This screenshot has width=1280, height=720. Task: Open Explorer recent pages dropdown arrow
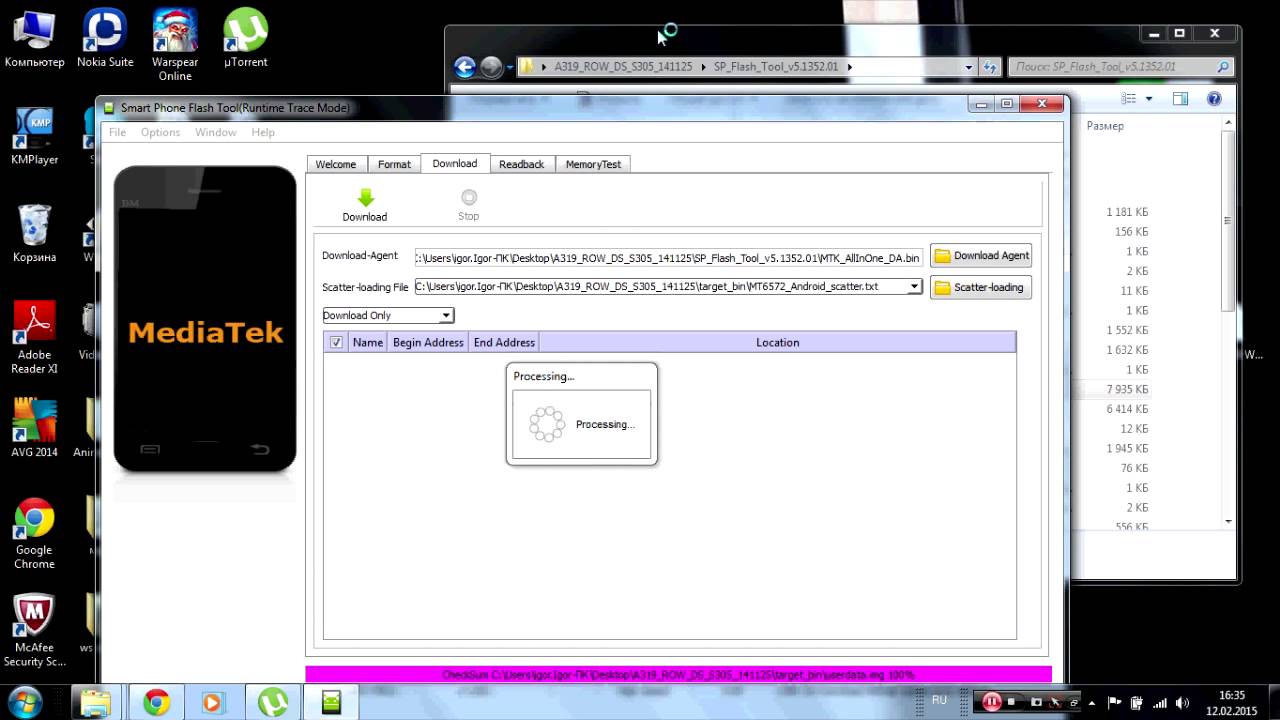pyautogui.click(x=509, y=67)
